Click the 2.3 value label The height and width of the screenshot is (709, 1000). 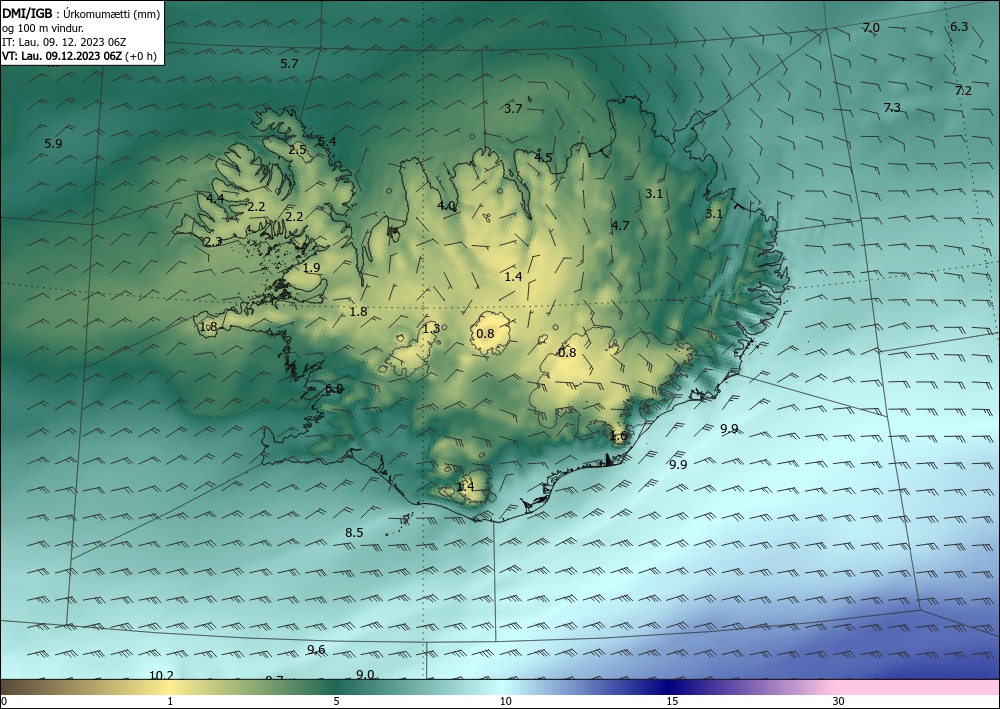[x=214, y=242]
